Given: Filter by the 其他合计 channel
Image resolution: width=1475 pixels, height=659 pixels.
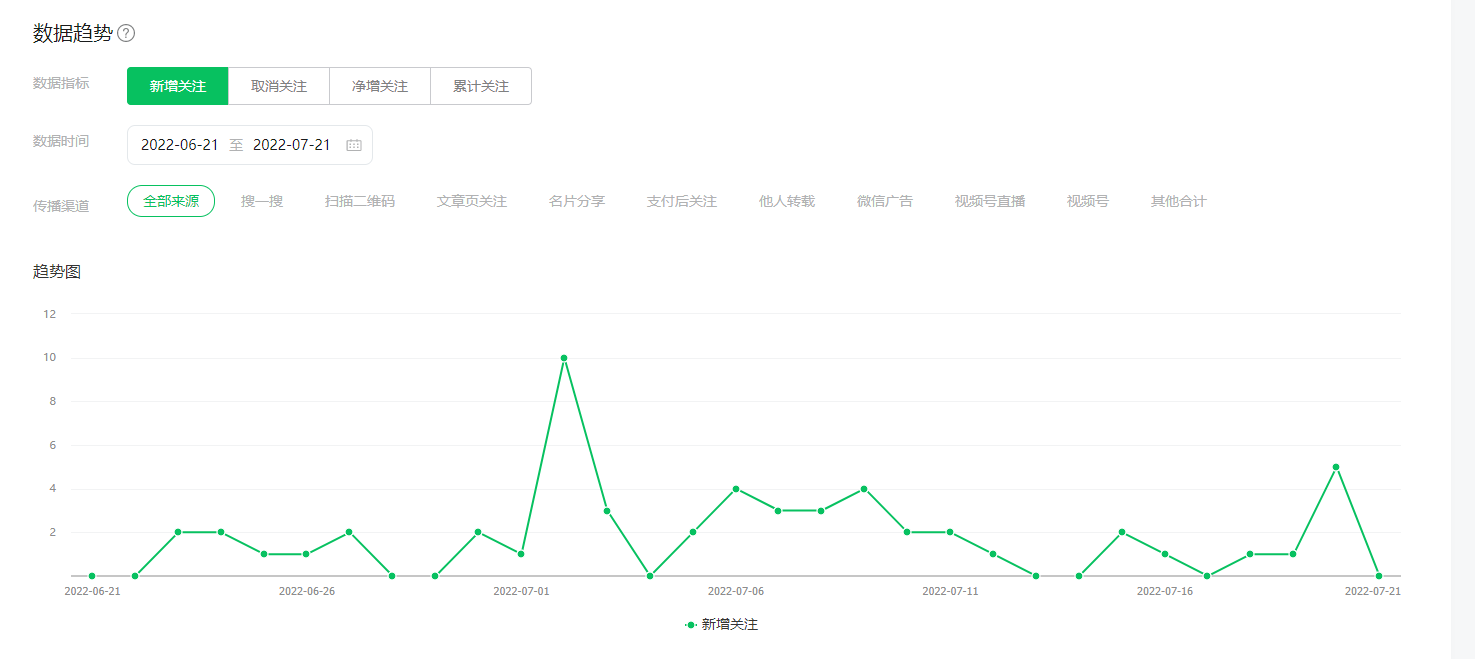Looking at the screenshot, I should point(1179,201).
